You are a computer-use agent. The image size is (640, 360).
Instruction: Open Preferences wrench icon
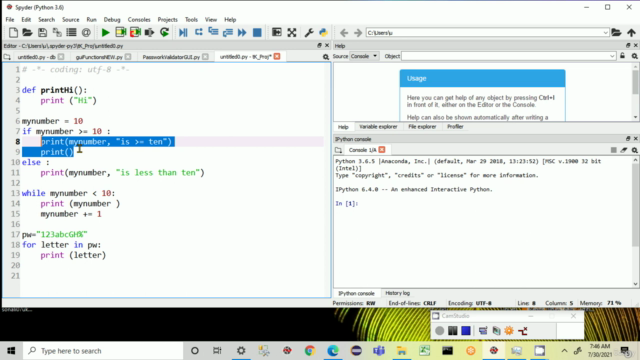(309, 33)
